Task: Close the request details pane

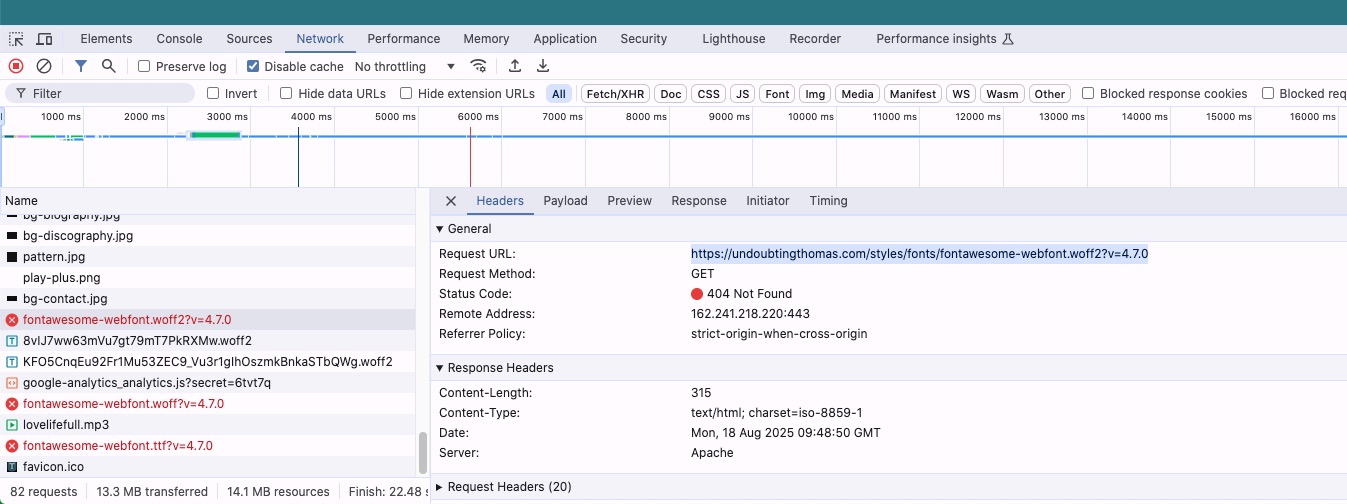Action: coord(450,201)
